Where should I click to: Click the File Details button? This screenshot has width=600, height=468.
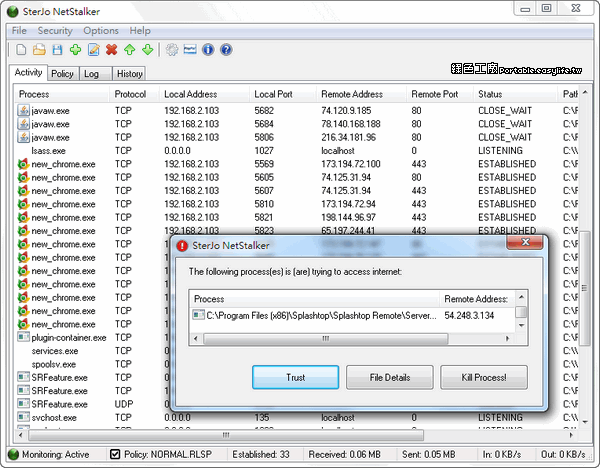[x=390, y=377]
